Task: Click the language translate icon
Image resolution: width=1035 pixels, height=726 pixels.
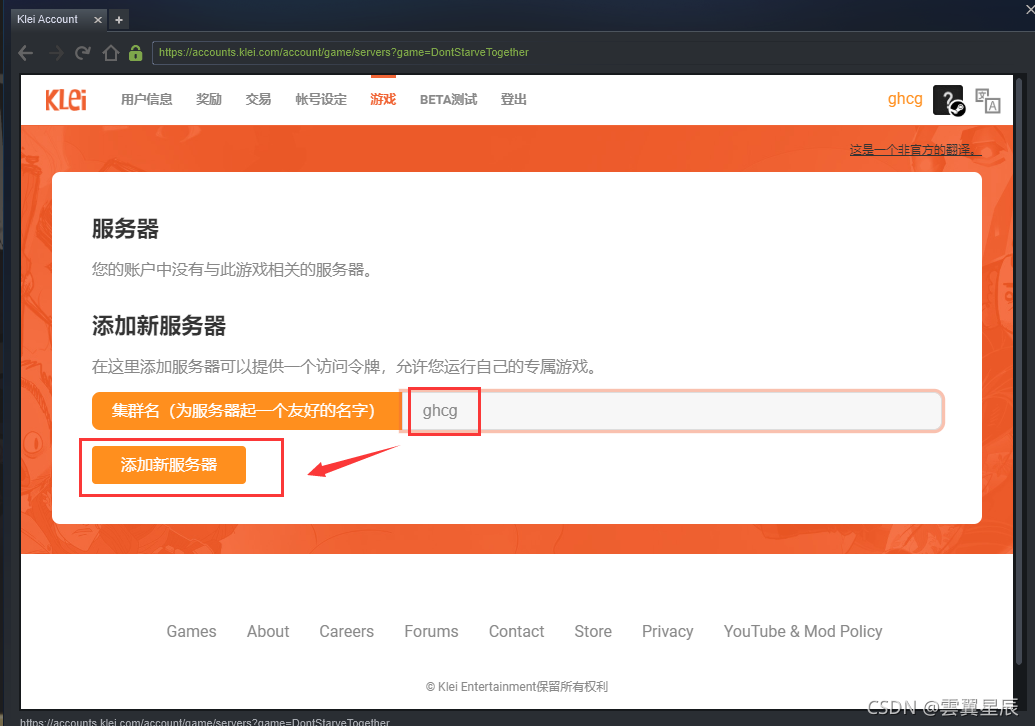Action: click(987, 101)
